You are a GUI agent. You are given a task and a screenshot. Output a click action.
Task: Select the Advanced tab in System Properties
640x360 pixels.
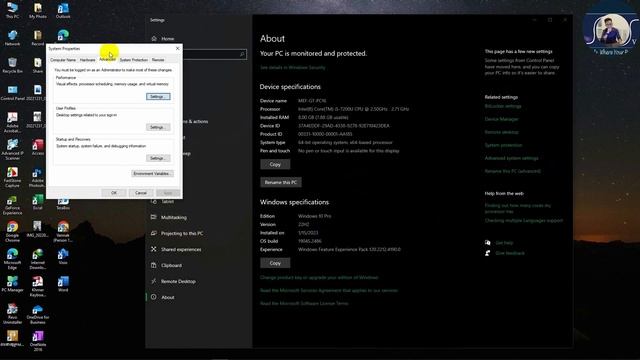click(x=107, y=60)
